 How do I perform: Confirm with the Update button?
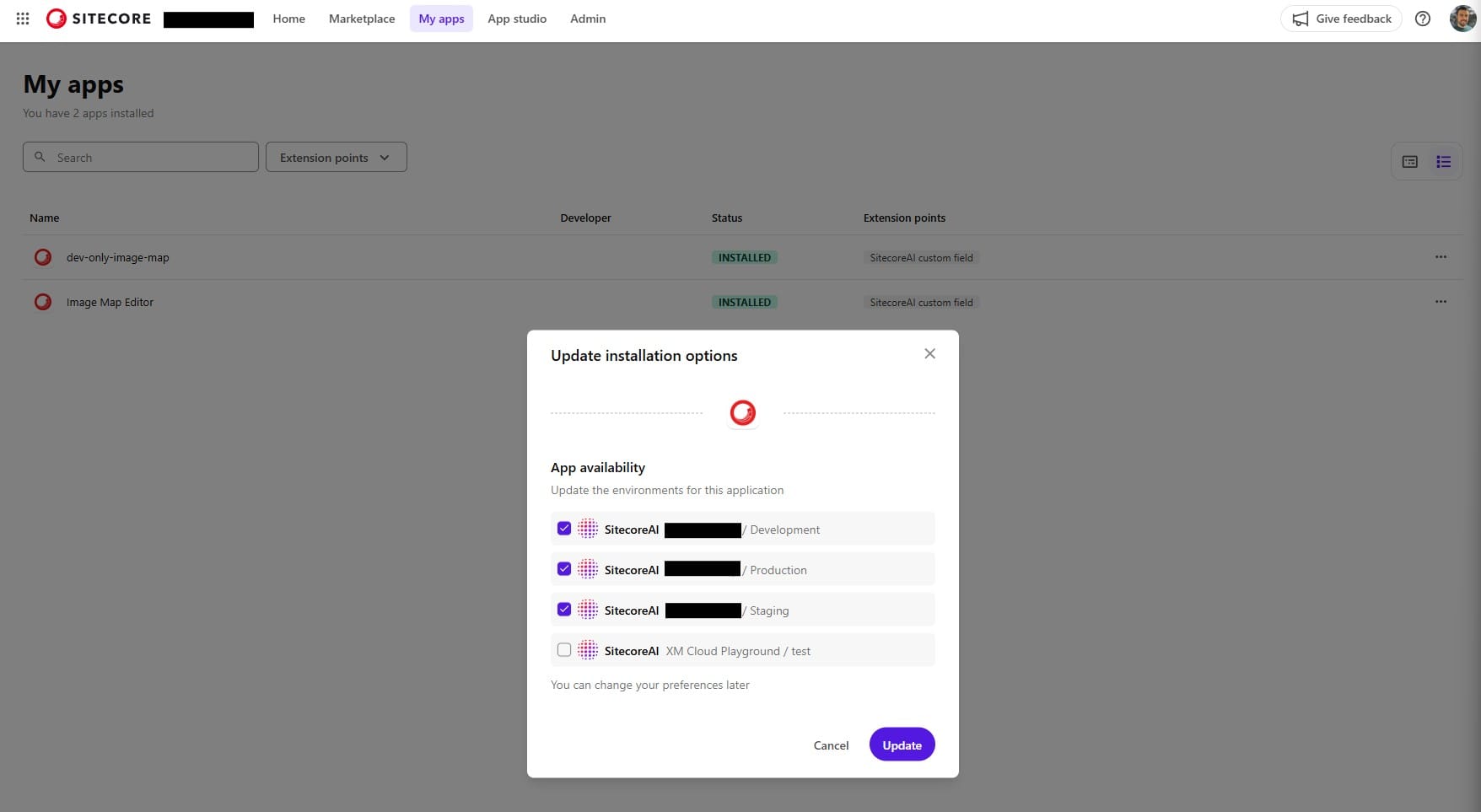pyautogui.click(x=902, y=745)
